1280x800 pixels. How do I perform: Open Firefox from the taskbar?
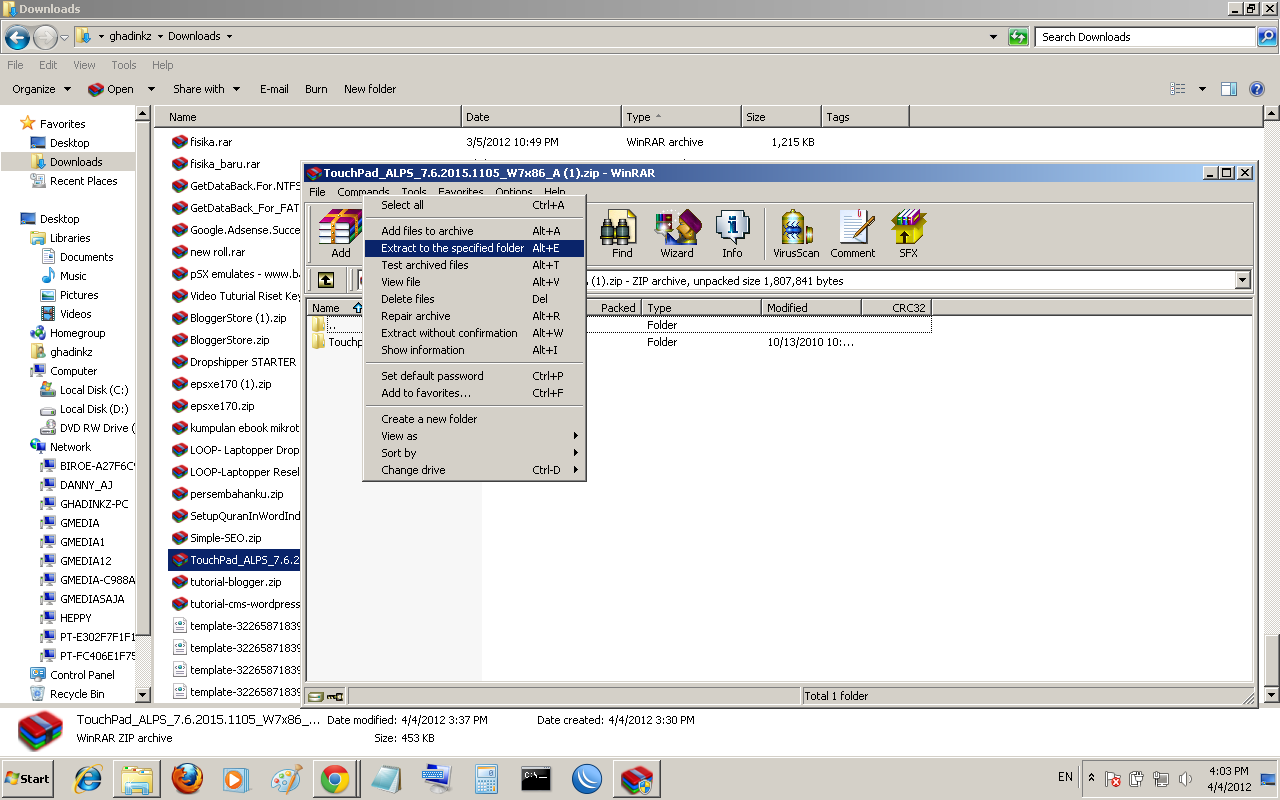[x=186, y=778]
